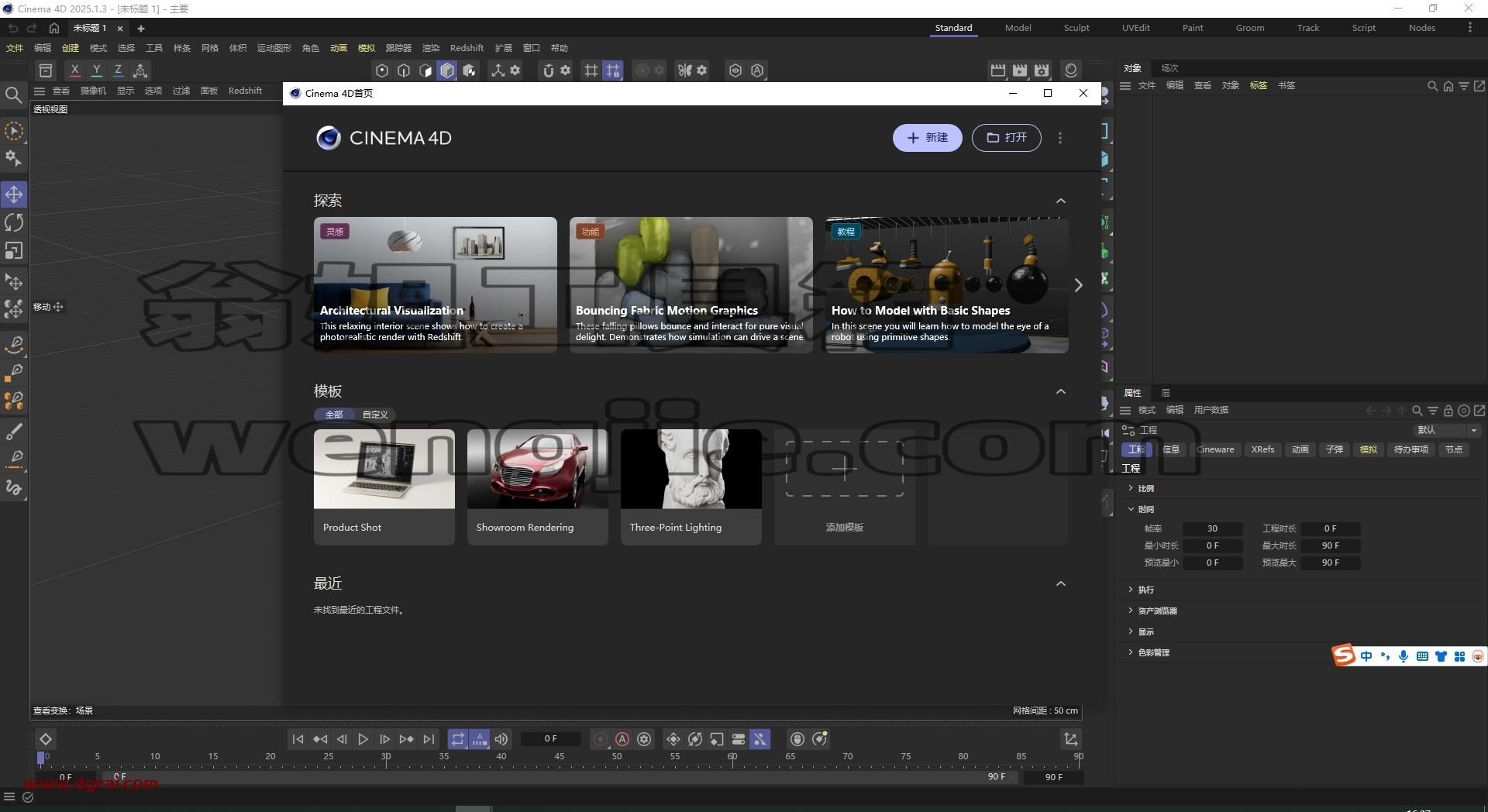Click the record active objects icon
This screenshot has height=812, width=1488.
coord(601,739)
